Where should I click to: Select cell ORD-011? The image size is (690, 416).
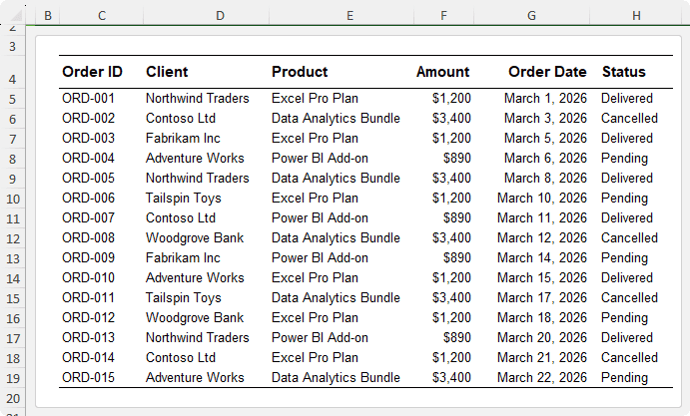click(x=88, y=298)
